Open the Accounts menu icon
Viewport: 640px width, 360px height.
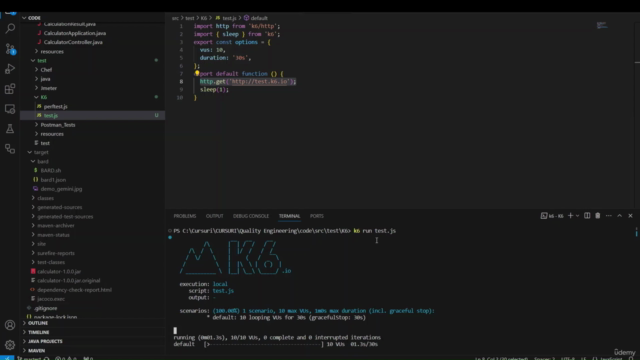[x=10, y=325]
